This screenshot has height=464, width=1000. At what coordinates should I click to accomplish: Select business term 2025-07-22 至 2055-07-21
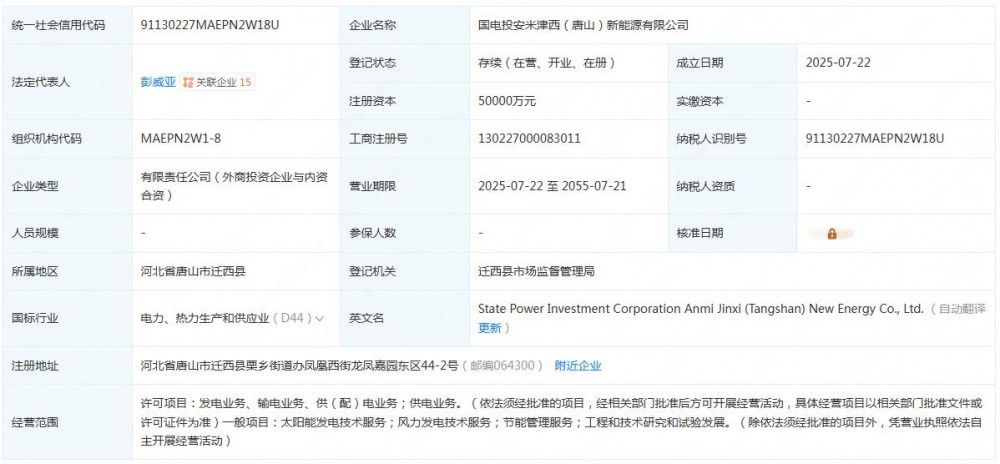[x=552, y=186]
